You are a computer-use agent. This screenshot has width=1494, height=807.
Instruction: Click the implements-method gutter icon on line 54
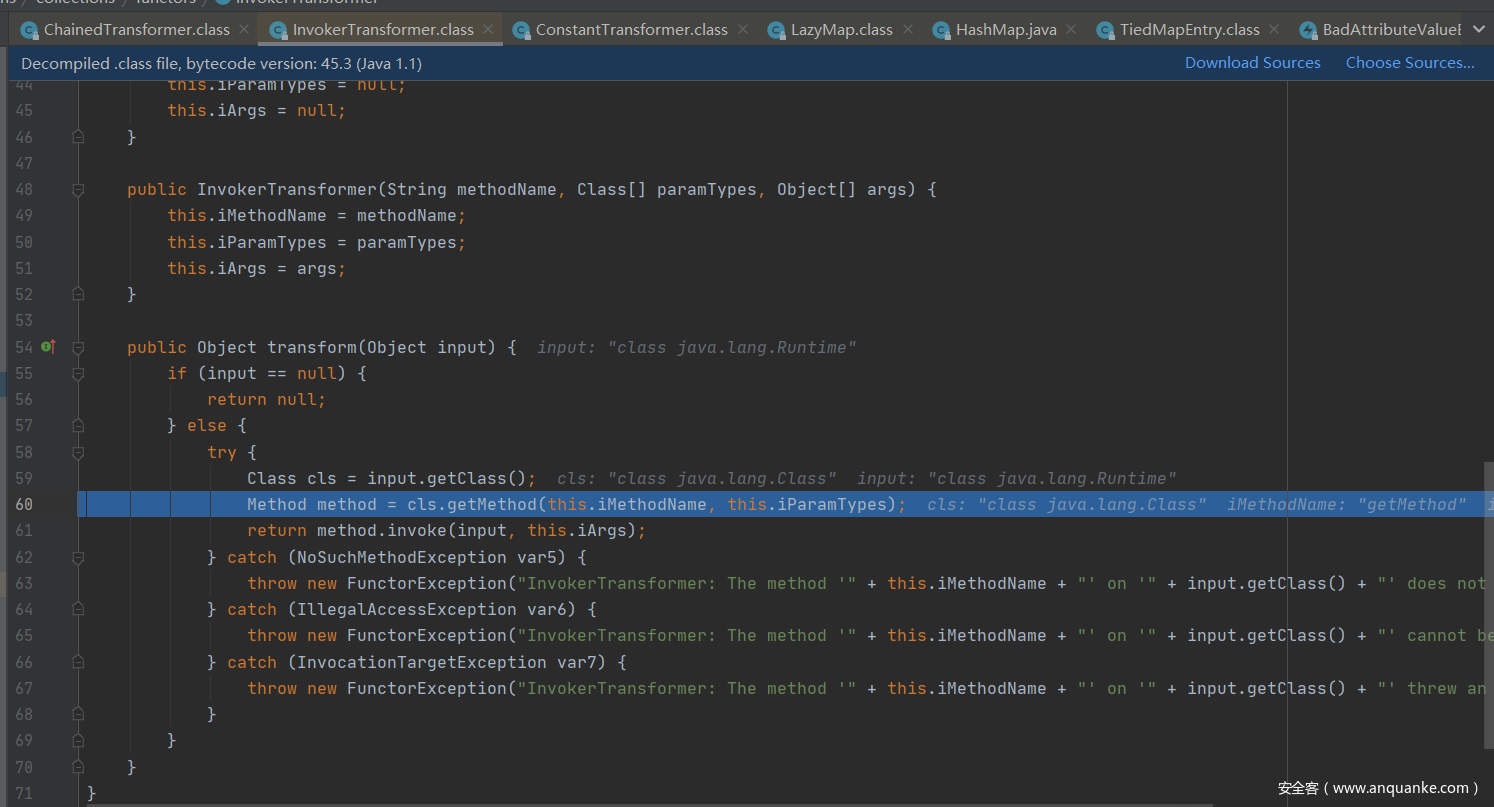point(47,347)
